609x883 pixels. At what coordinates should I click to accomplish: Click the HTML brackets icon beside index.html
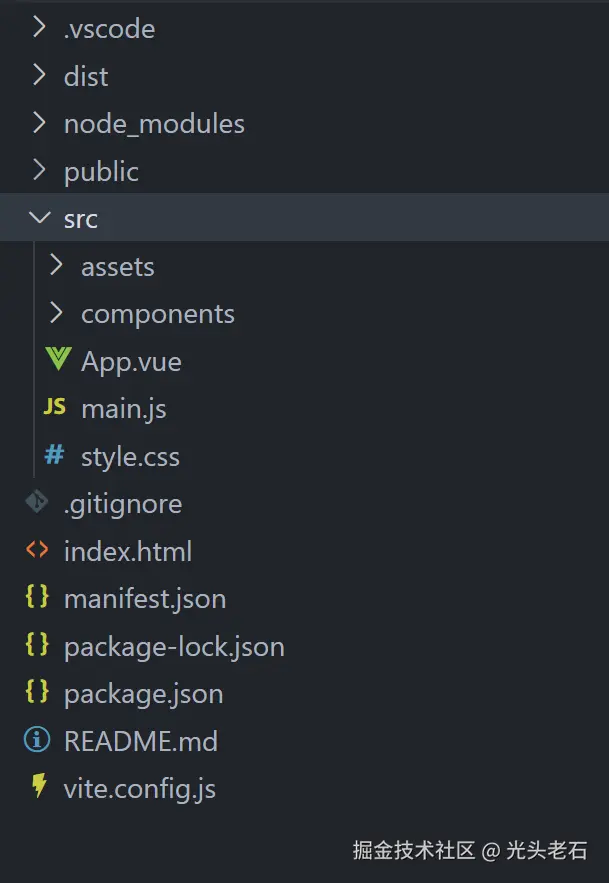[x=37, y=550]
